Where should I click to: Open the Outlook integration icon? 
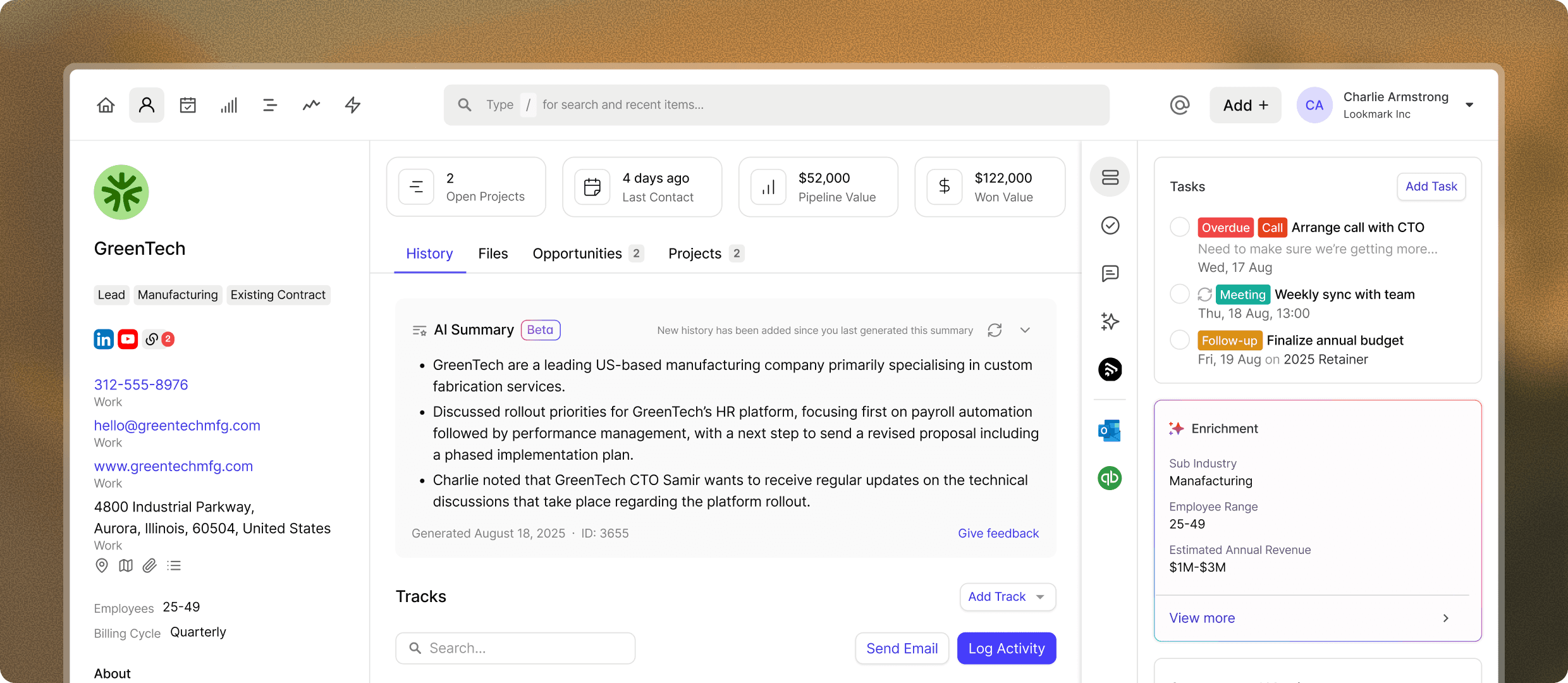(1110, 431)
